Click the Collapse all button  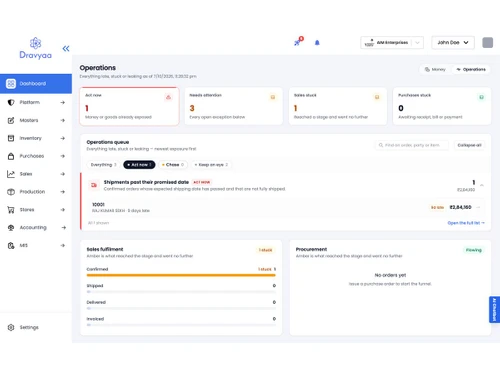click(x=469, y=145)
